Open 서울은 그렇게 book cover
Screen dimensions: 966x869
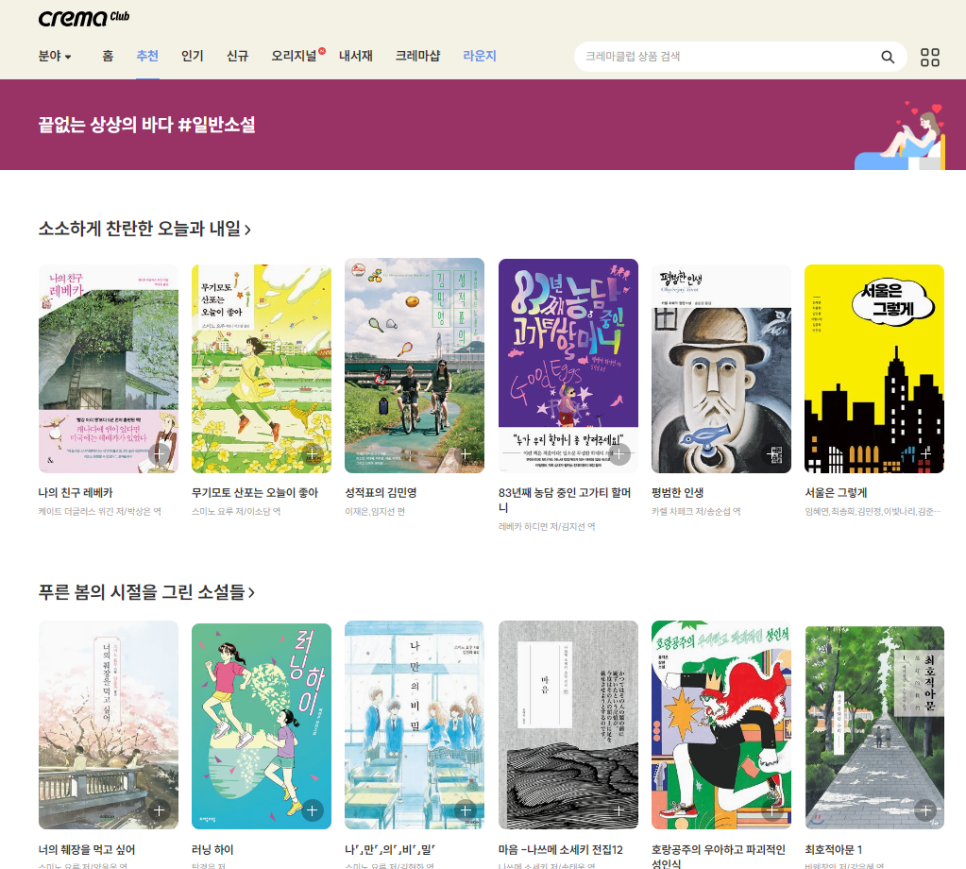click(874, 369)
